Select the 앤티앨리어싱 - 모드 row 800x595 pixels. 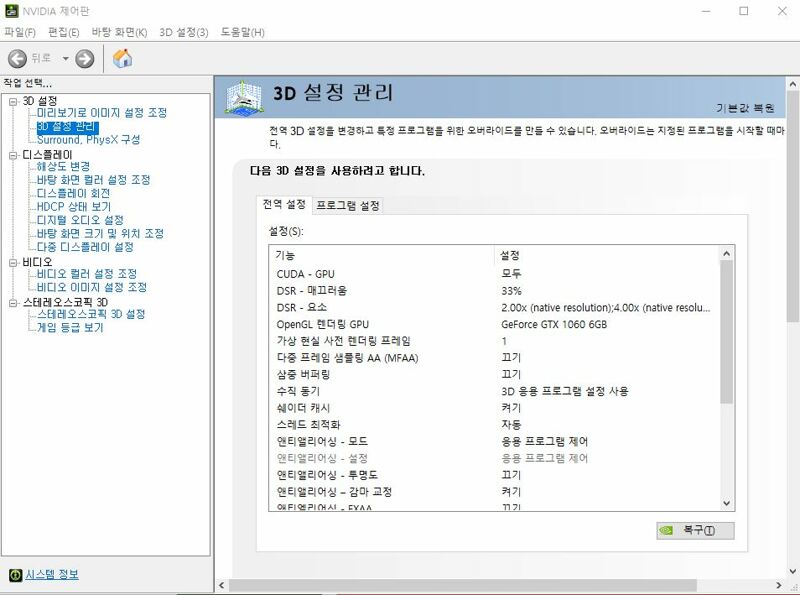(x=494, y=441)
